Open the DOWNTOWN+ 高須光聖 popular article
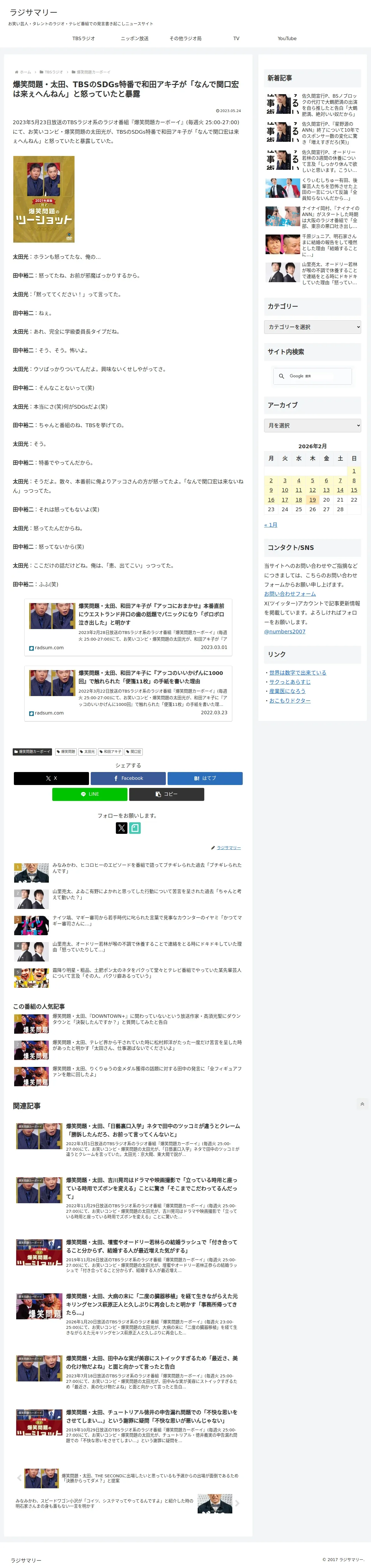The image size is (371, 1568). coord(128,1023)
